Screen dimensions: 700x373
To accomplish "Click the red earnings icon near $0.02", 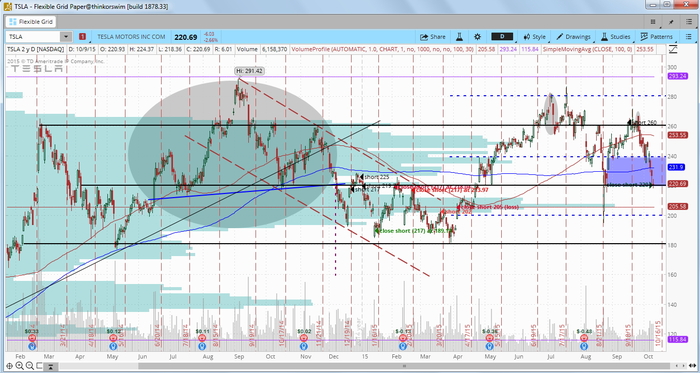I will 304,339.
